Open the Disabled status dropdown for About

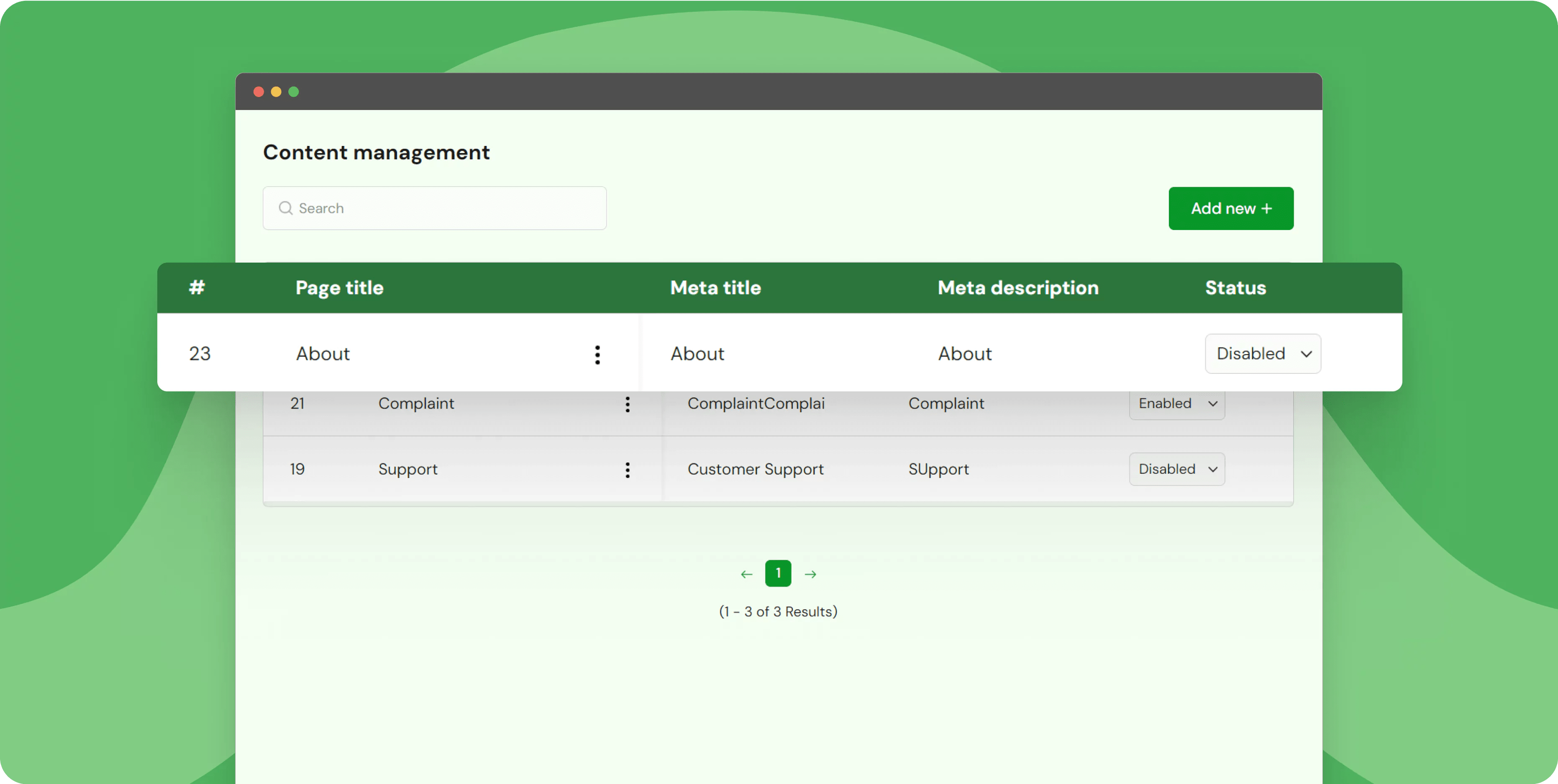1262,354
